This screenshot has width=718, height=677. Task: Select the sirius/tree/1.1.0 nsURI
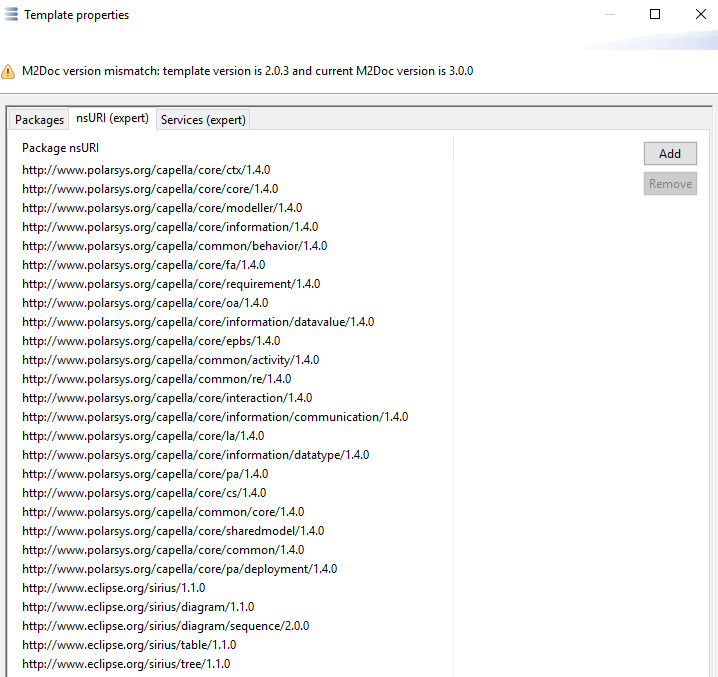click(126, 664)
